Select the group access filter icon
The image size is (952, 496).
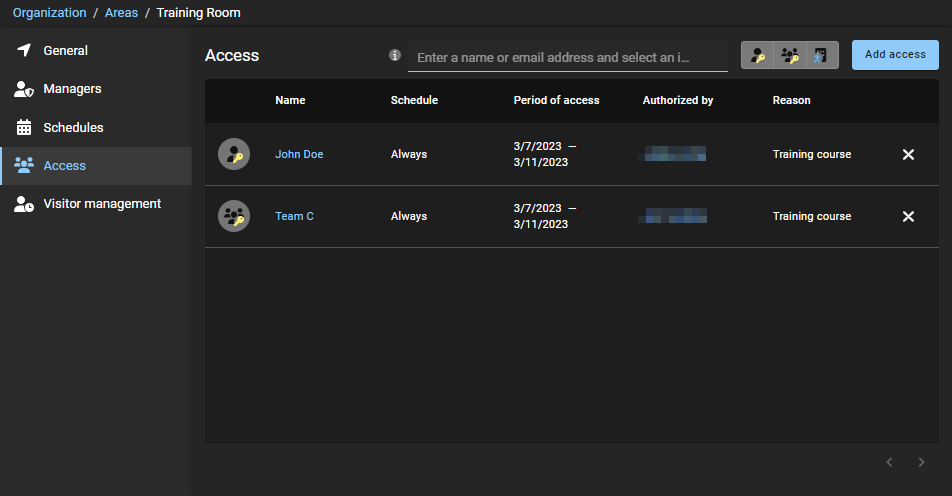[790, 56]
